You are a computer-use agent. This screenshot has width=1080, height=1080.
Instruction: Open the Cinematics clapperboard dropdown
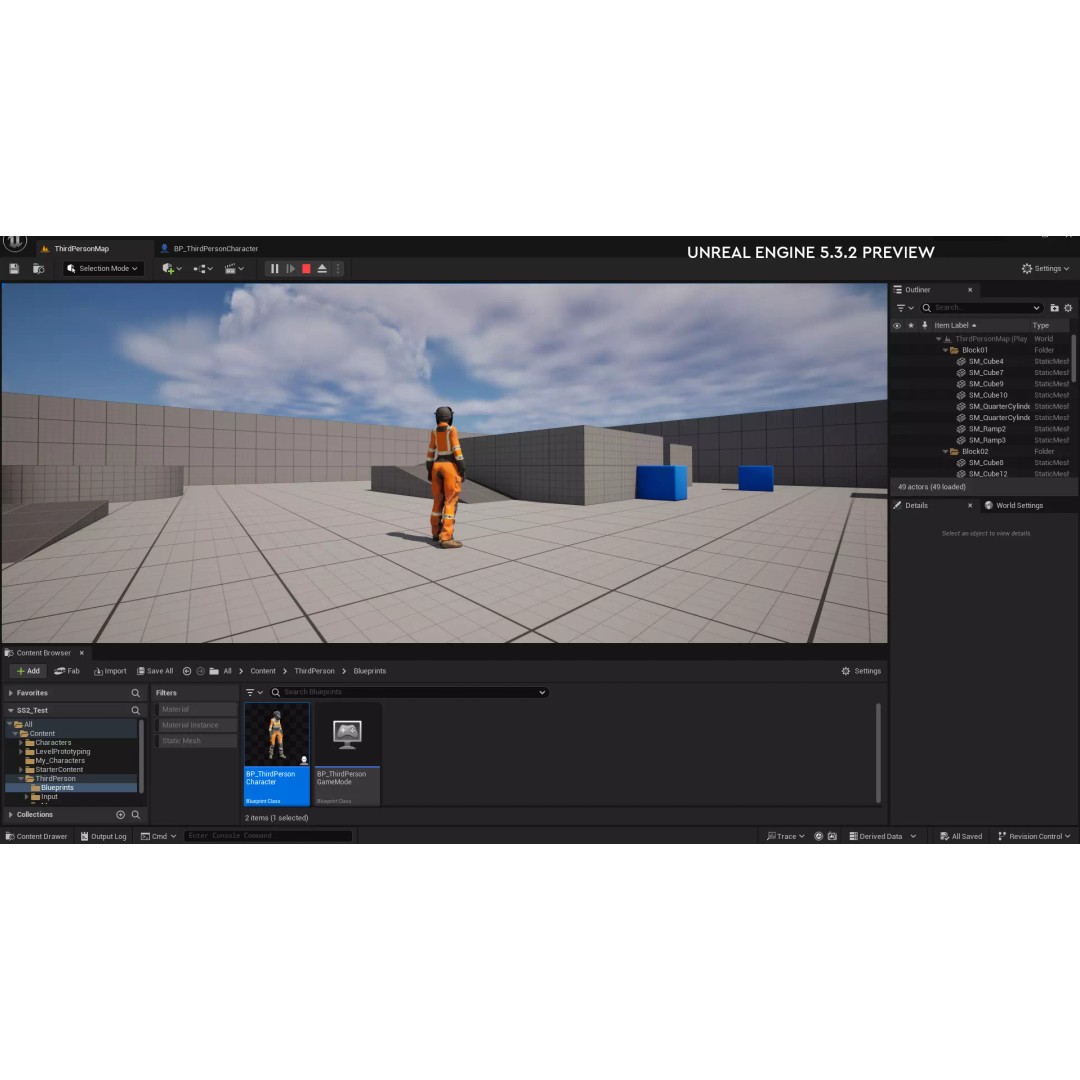coord(234,269)
